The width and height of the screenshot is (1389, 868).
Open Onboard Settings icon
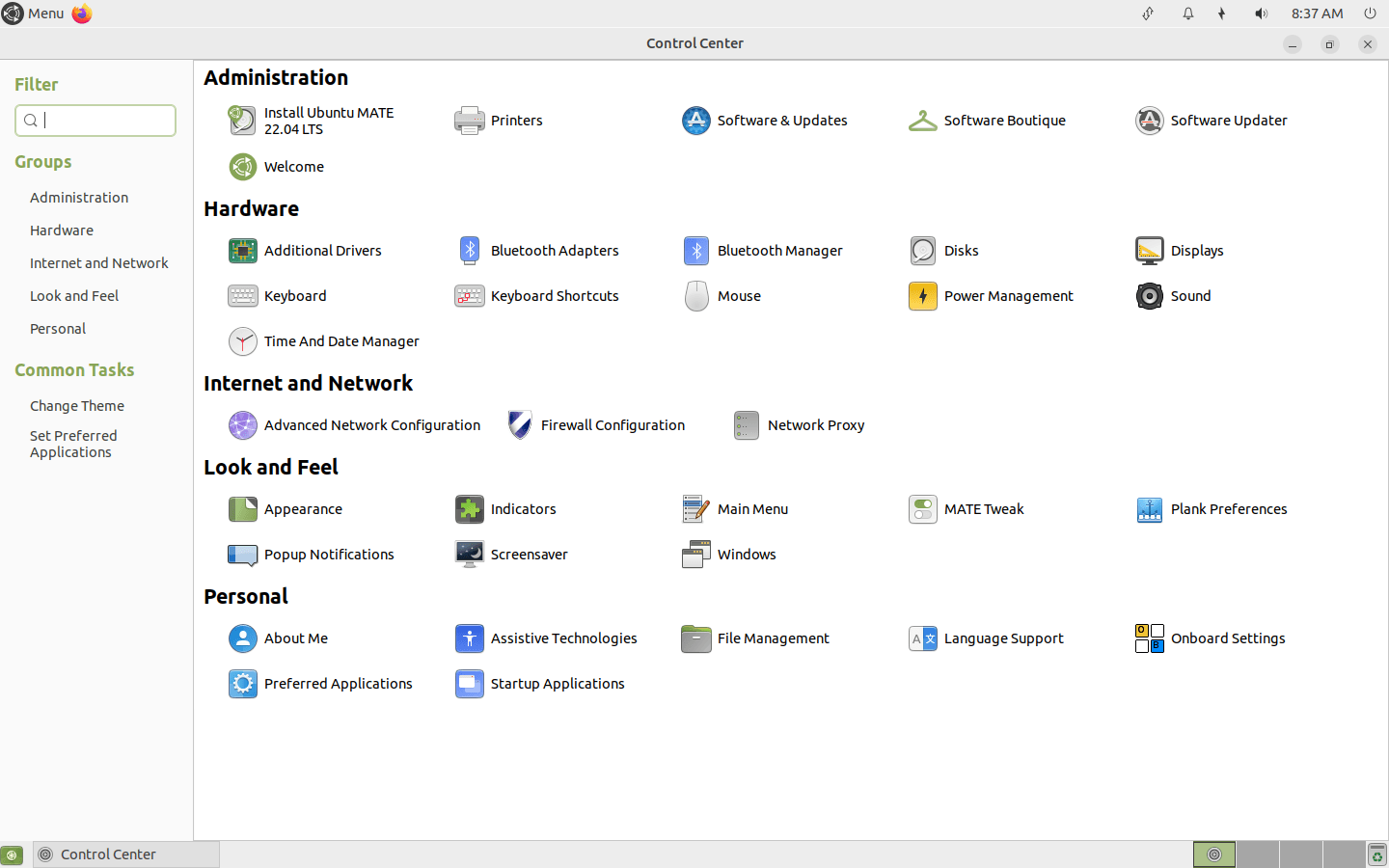tap(1150, 638)
